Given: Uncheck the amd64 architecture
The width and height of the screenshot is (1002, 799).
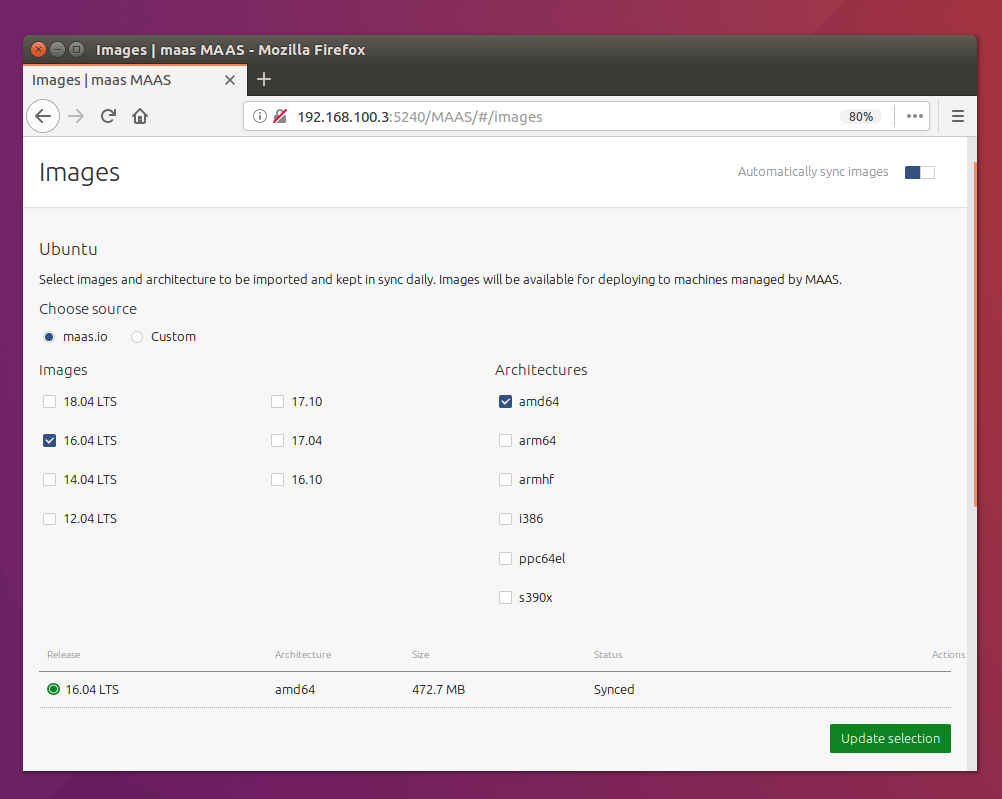Looking at the screenshot, I should [505, 401].
